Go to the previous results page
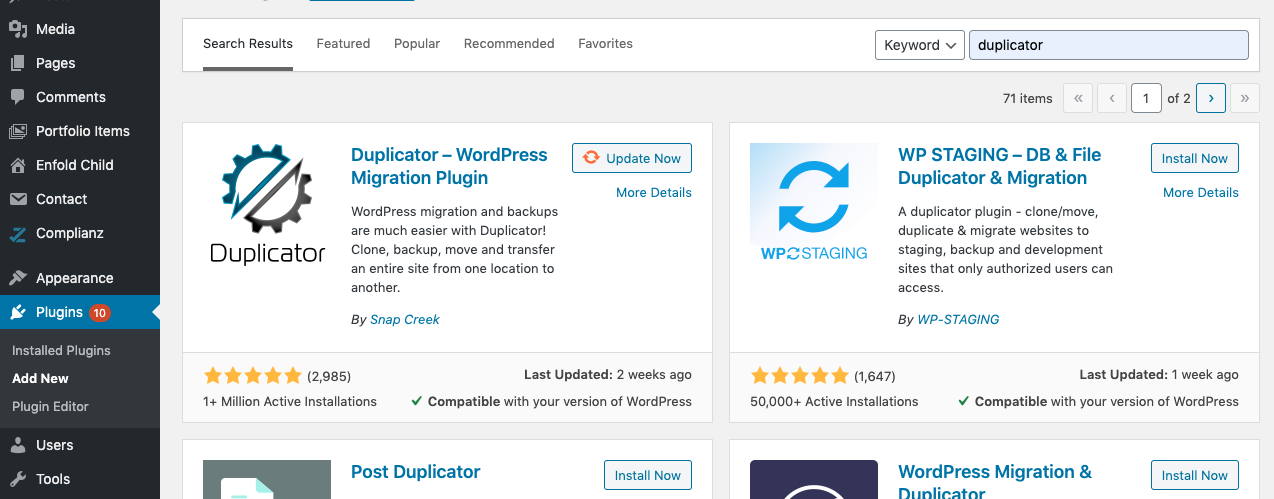The height and width of the screenshot is (499, 1274). [1112, 98]
